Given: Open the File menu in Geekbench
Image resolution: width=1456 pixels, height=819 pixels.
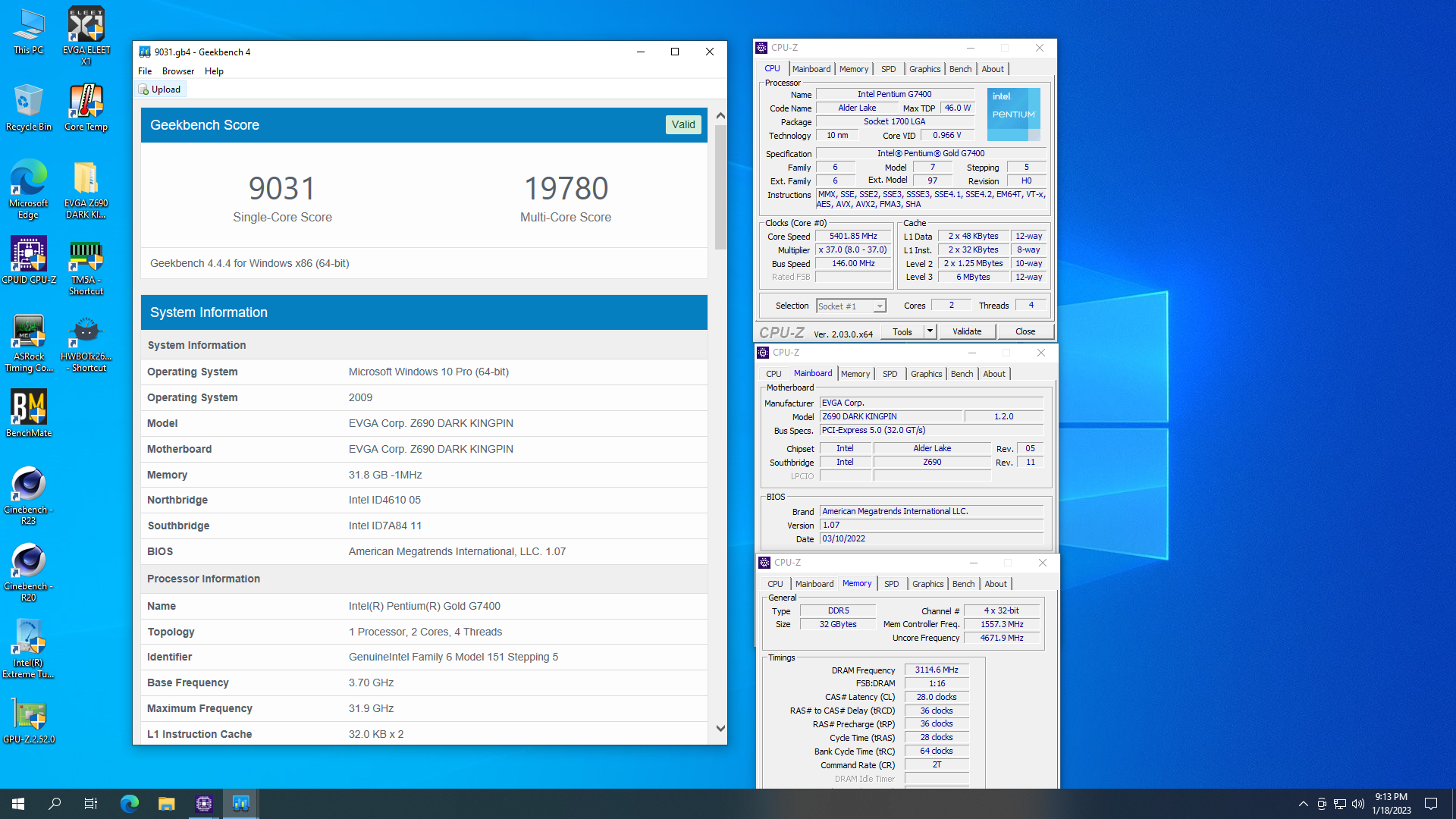Looking at the screenshot, I should 145,71.
